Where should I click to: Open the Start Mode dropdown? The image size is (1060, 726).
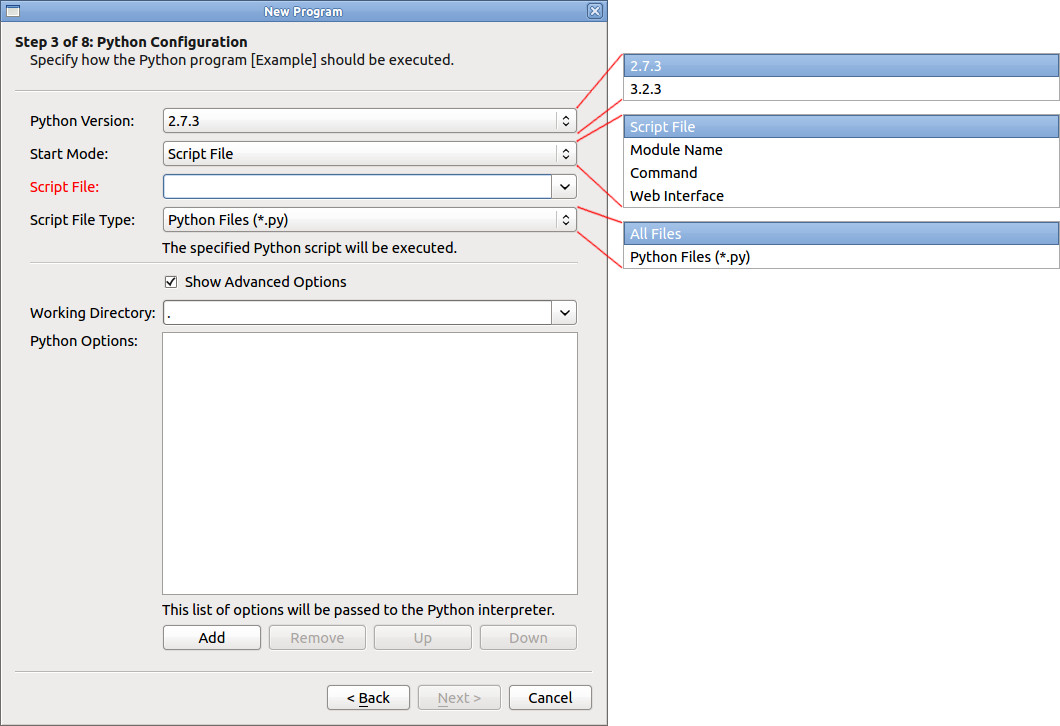(370, 154)
